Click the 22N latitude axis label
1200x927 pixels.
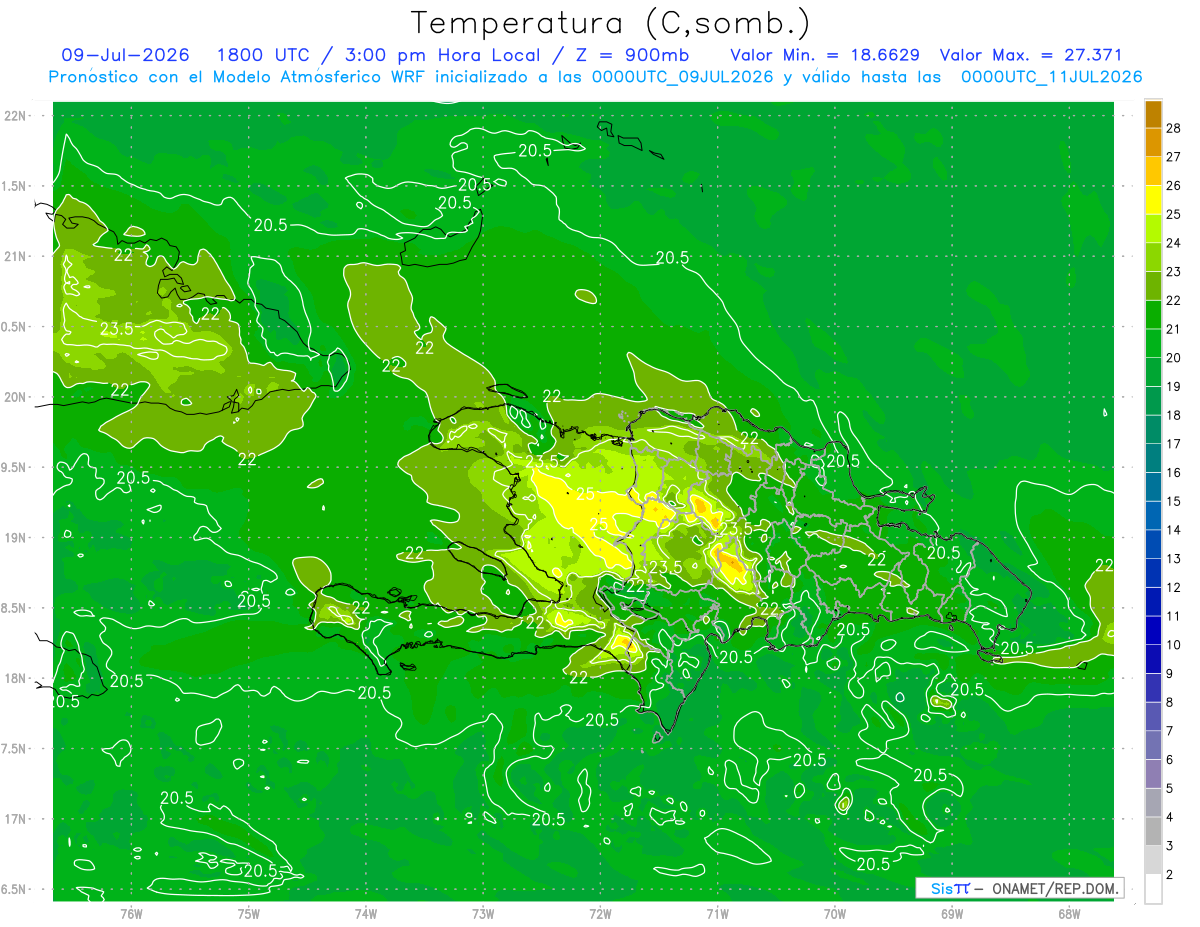16,115
